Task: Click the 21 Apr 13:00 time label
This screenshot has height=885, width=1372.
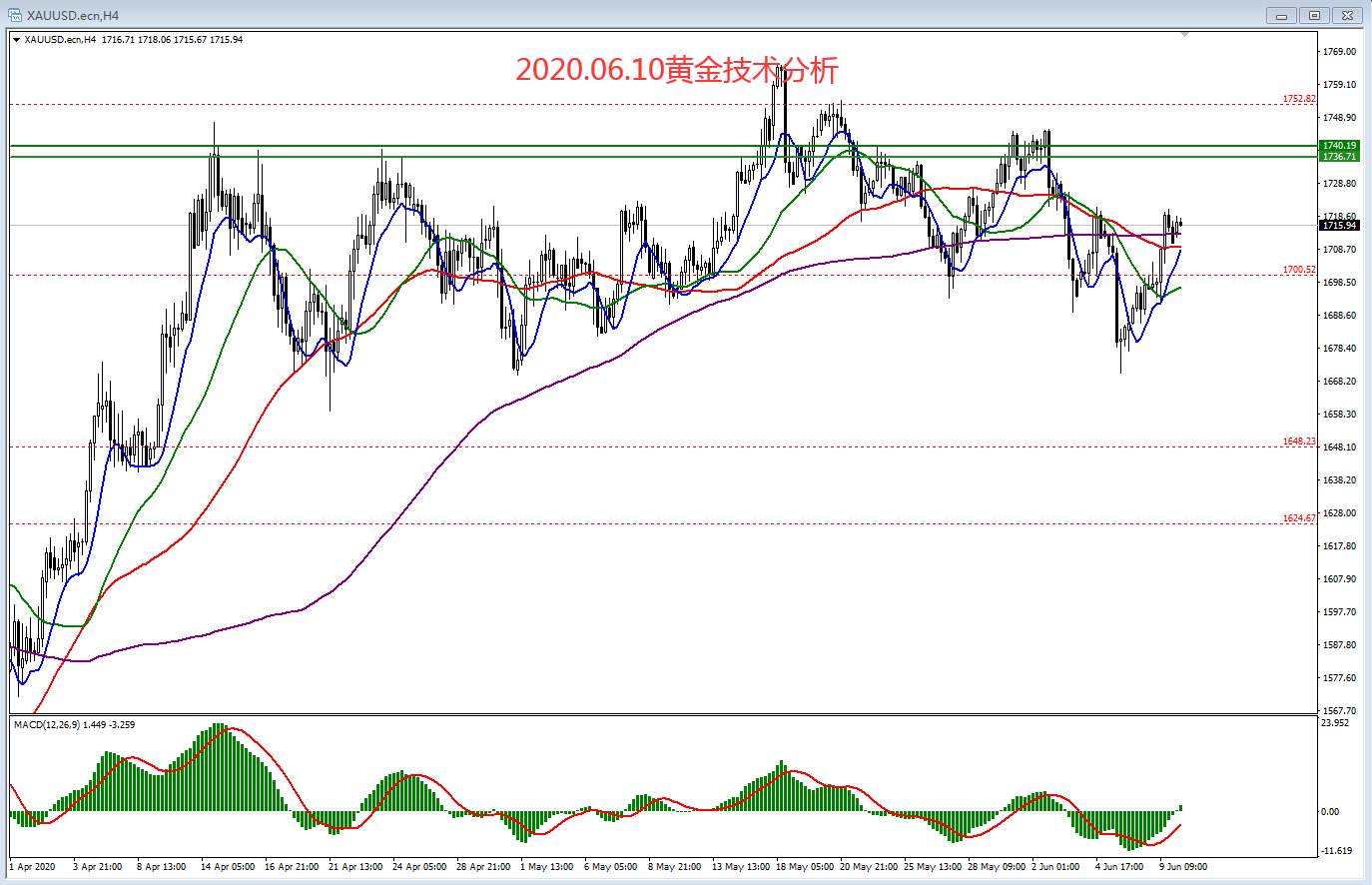Action: (355, 867)
